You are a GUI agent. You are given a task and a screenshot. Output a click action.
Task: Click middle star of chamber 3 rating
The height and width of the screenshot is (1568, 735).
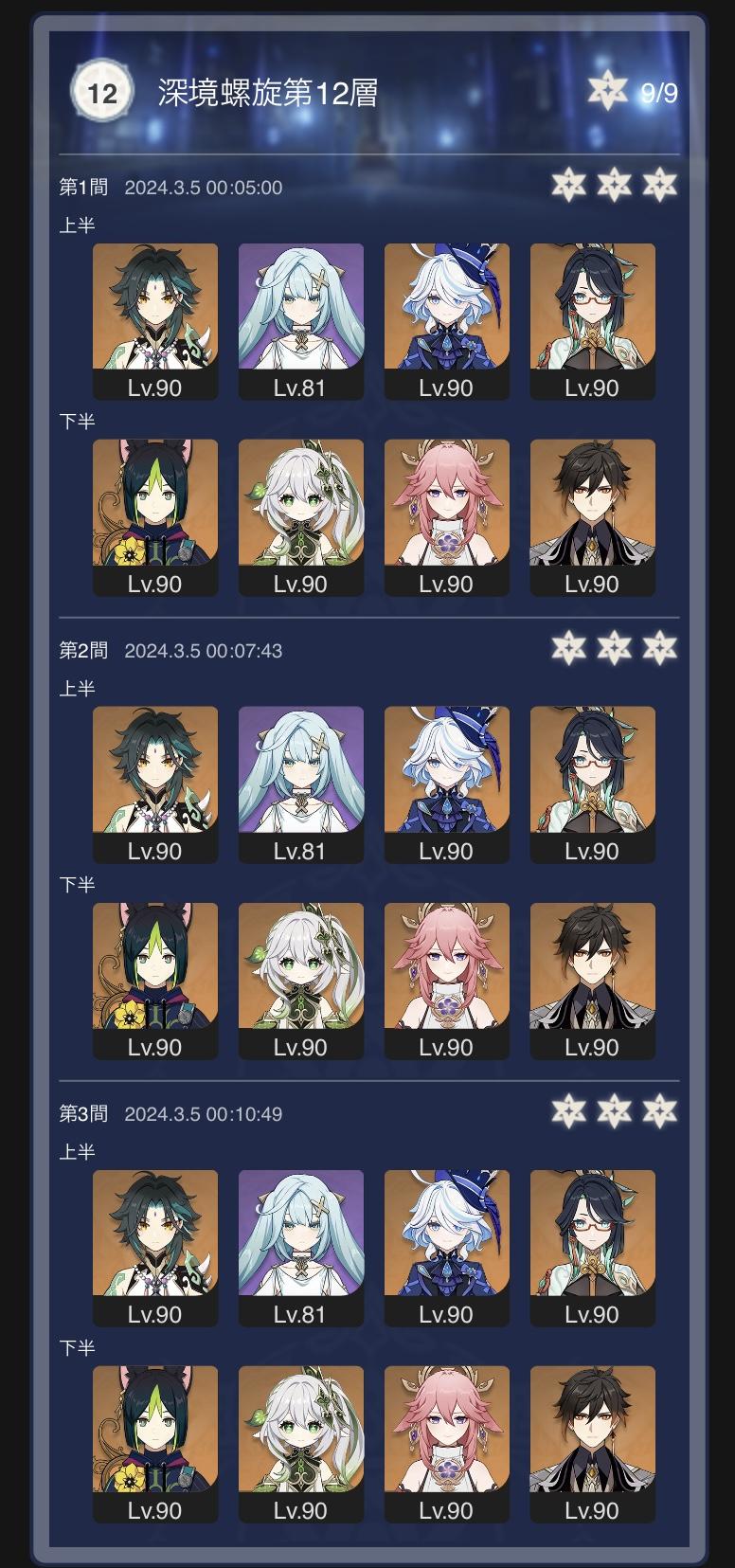click(x=614, y=1110)
